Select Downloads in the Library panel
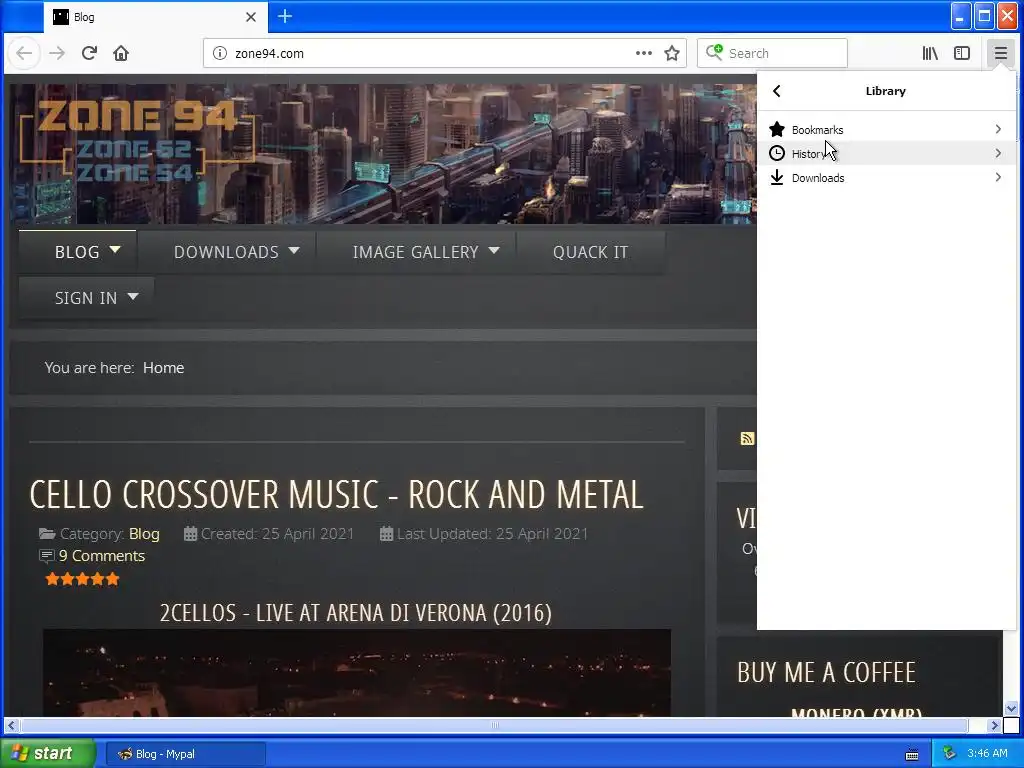This screenshot has width=1024, height=768. tap(886, 178)
